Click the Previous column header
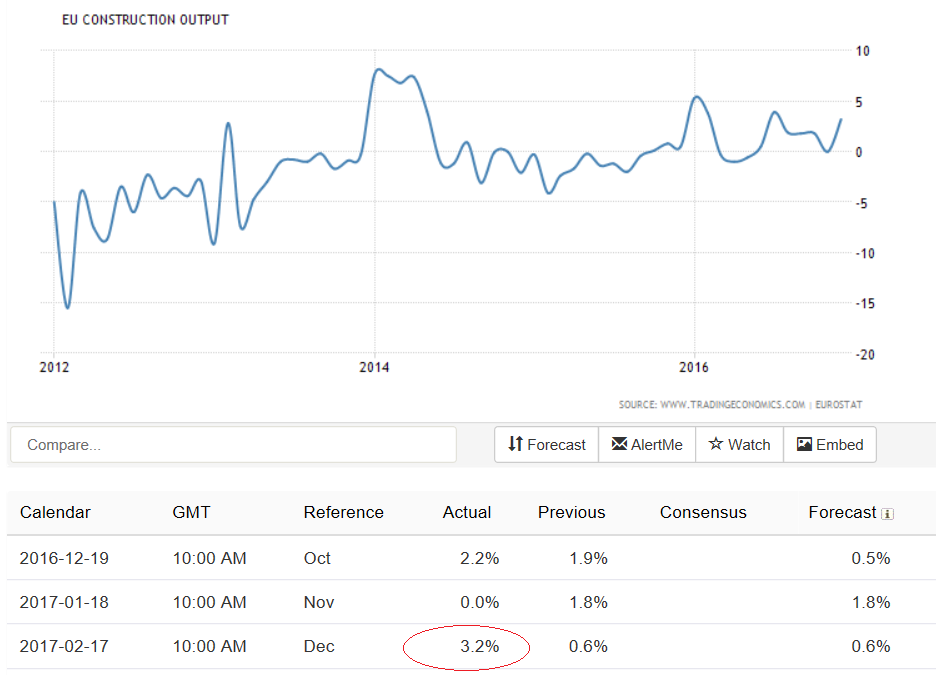936x675 pixels. click(571, 512)
